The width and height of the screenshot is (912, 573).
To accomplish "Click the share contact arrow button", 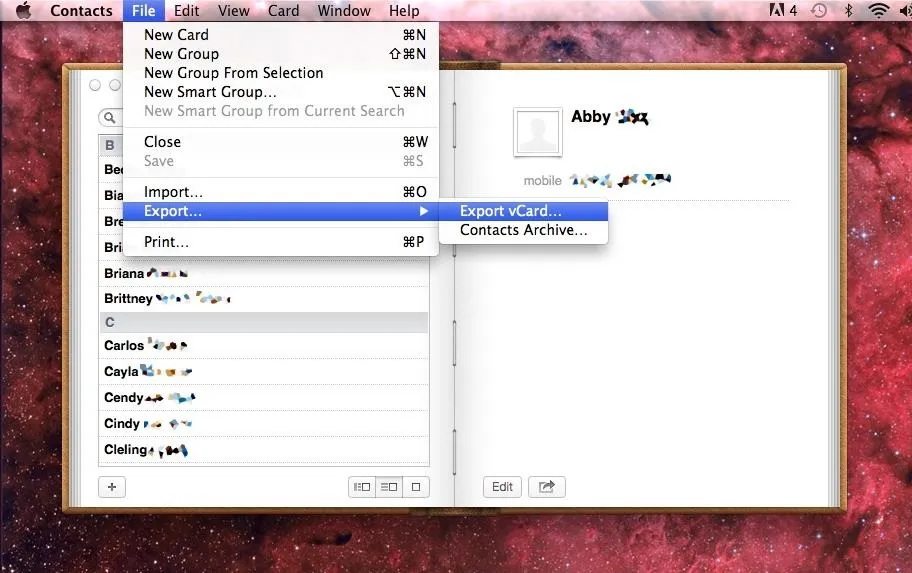I will pos(547,487).
